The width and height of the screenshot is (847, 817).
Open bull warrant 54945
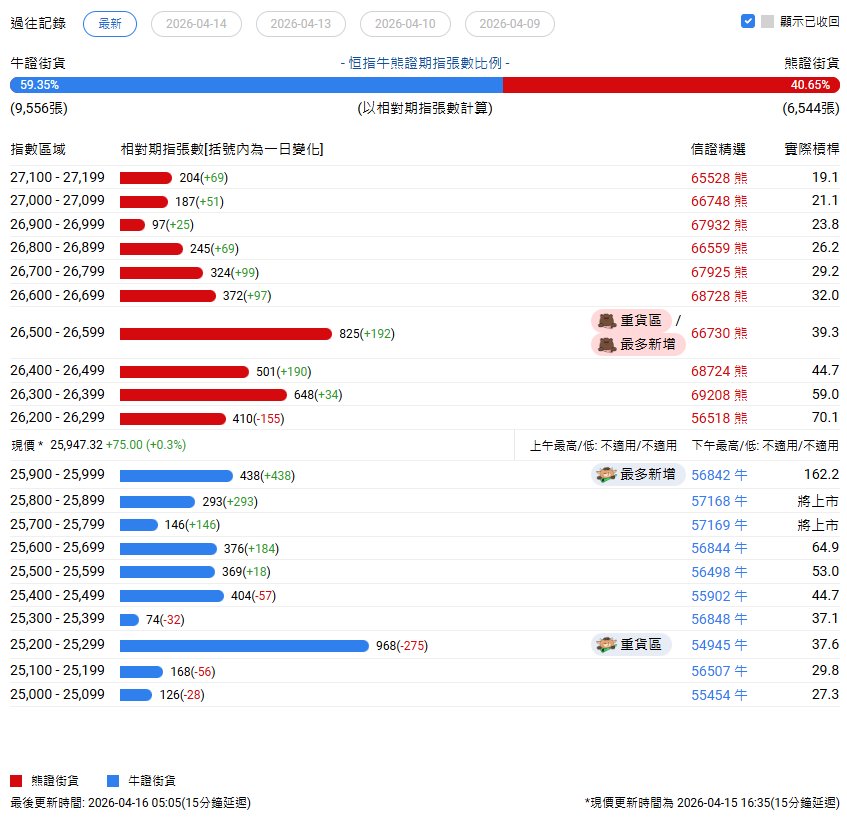coord(719,645)
